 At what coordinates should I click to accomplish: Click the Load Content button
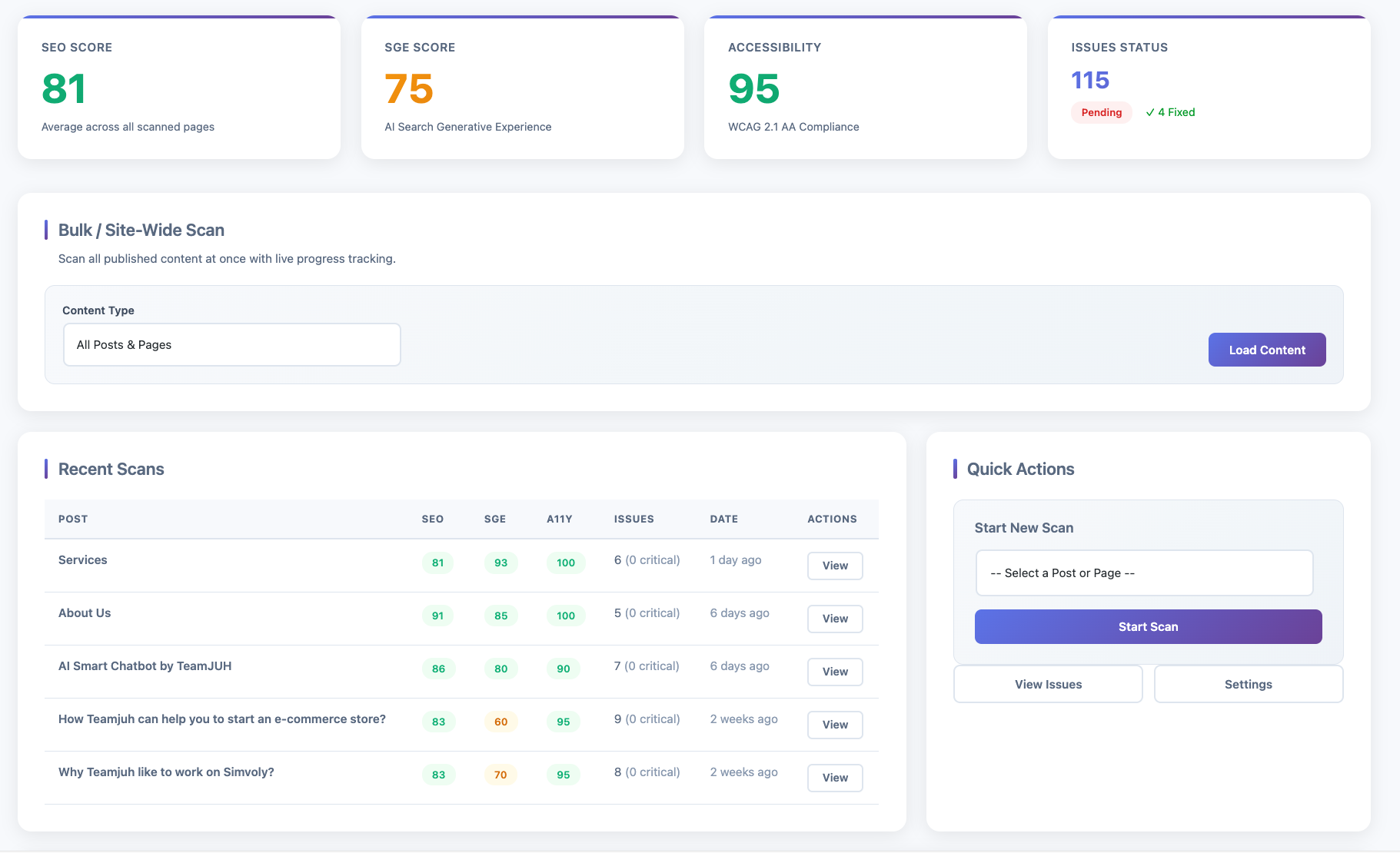coord(1266,350)
